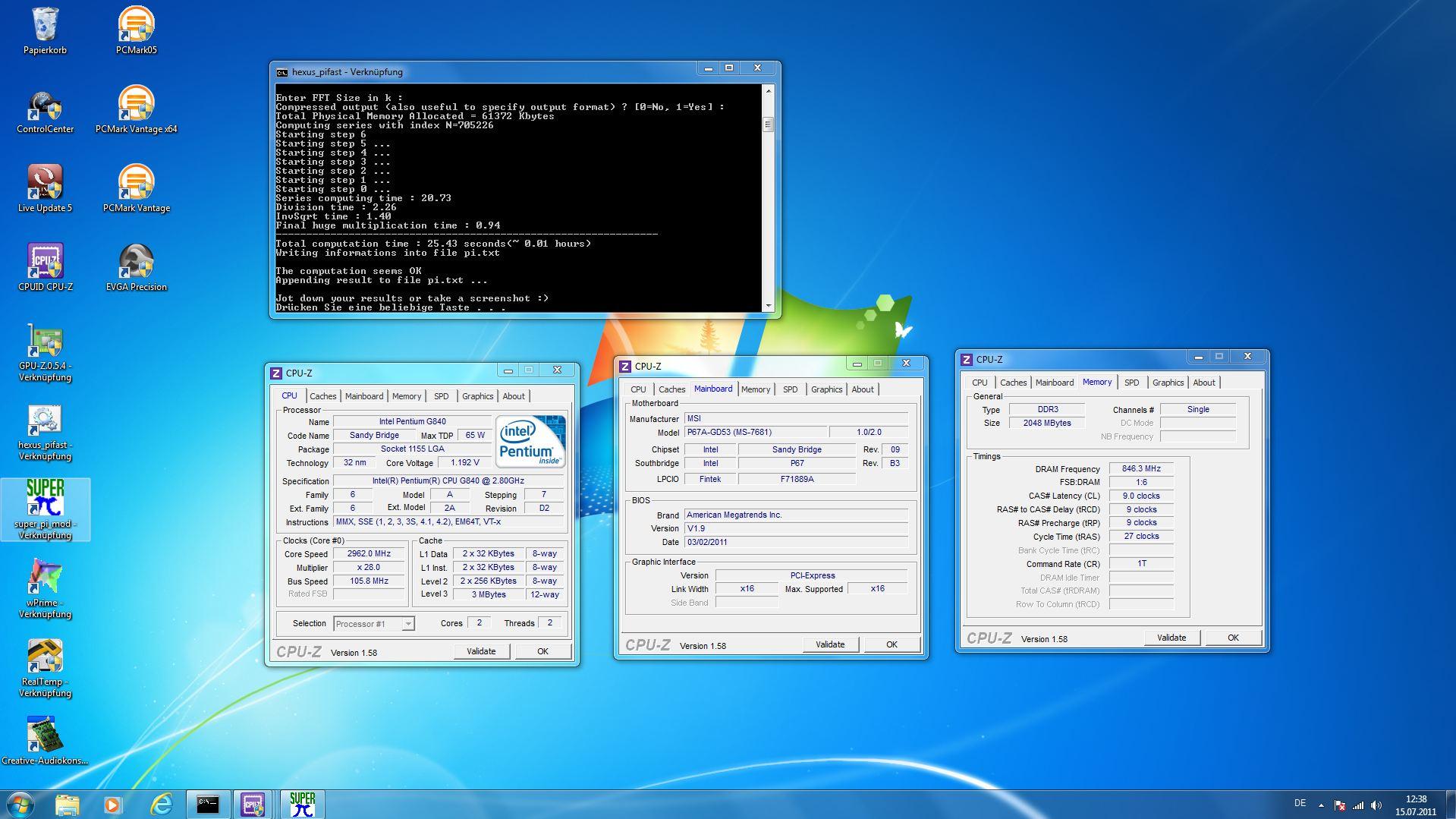This screenshot has height=819, width=1456.
Task: Click OK in the CPU-Z Memory window
Action: (1233, 638)
